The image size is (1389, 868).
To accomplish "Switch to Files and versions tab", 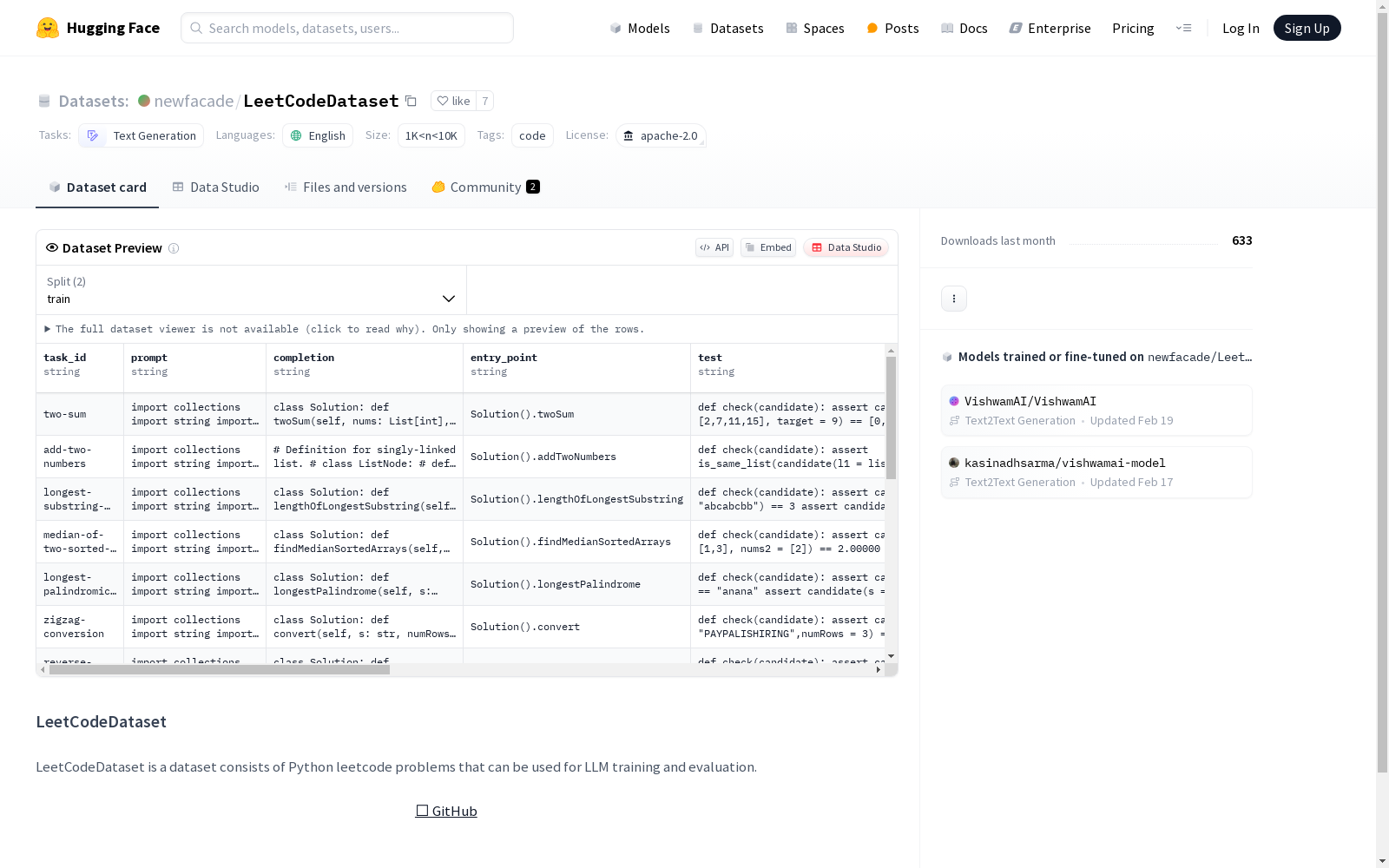I will click(346, 187).
